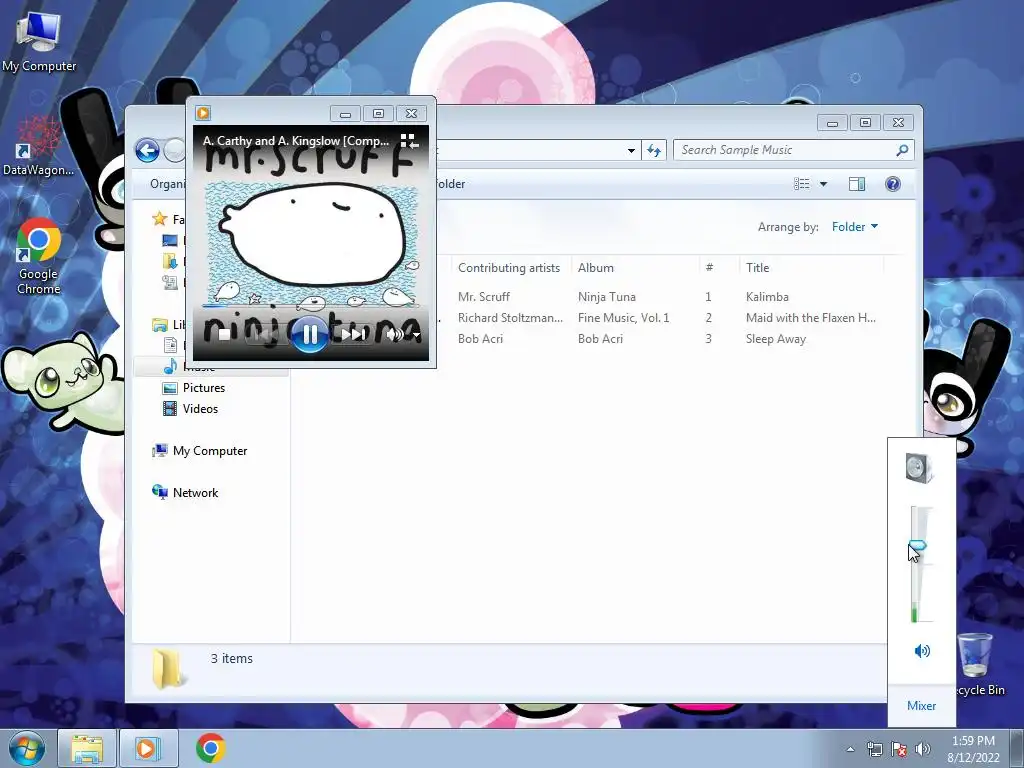This screenshot has height=768, width=1024.
Task: Open the Start menu
Action: (x=26, y=748)
